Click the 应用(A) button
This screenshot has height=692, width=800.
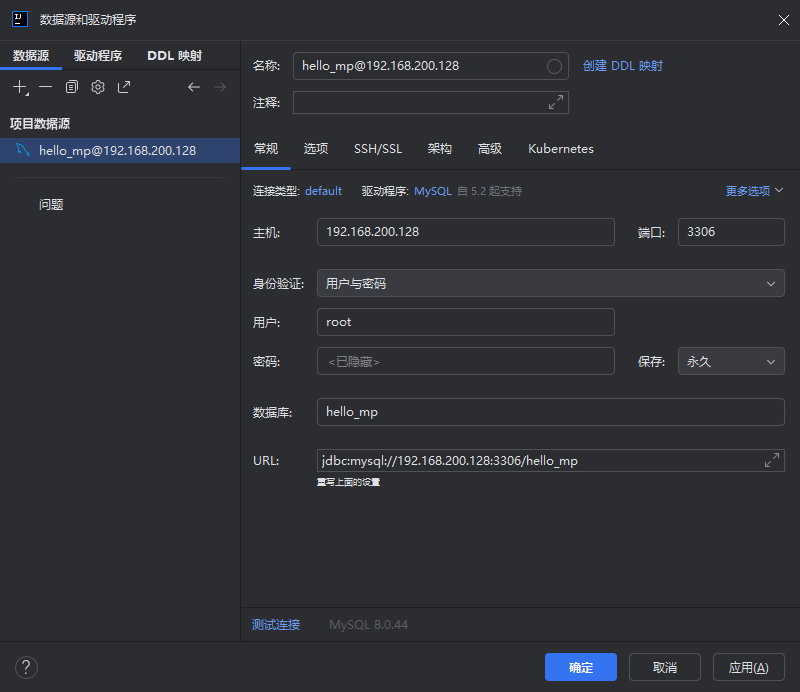click(748, 667)
